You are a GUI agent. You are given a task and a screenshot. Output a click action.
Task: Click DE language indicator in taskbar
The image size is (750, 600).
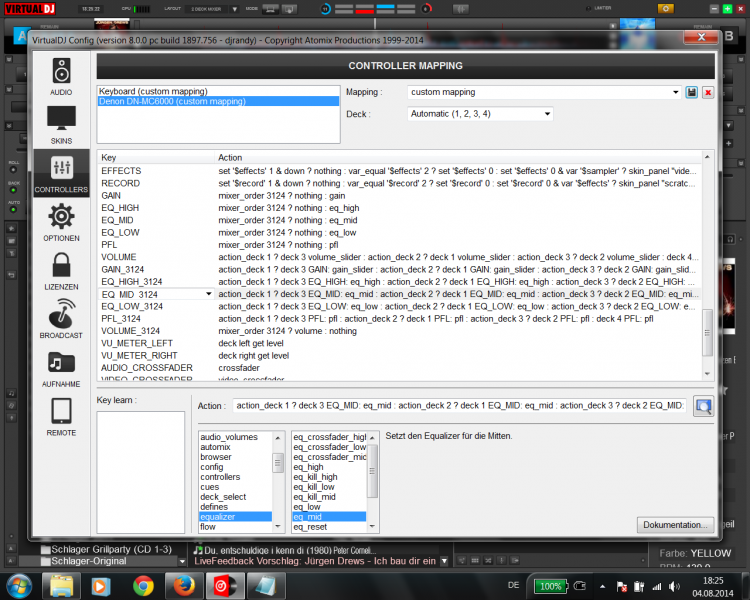click(x=513, y=585)
